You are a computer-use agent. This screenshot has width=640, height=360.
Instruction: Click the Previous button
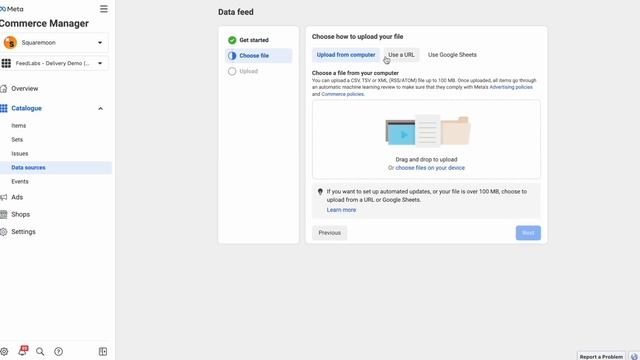pos(329,233)
